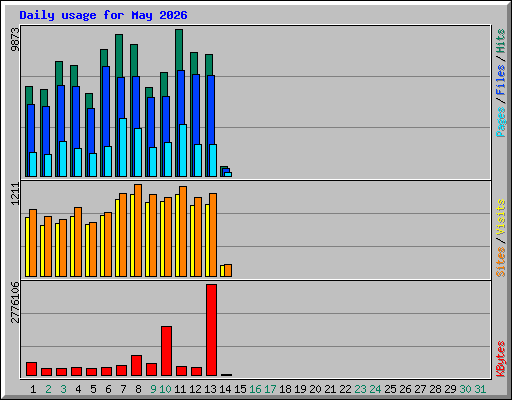
Task: Click the 9873 hits axis value
Action: (15, 40)
